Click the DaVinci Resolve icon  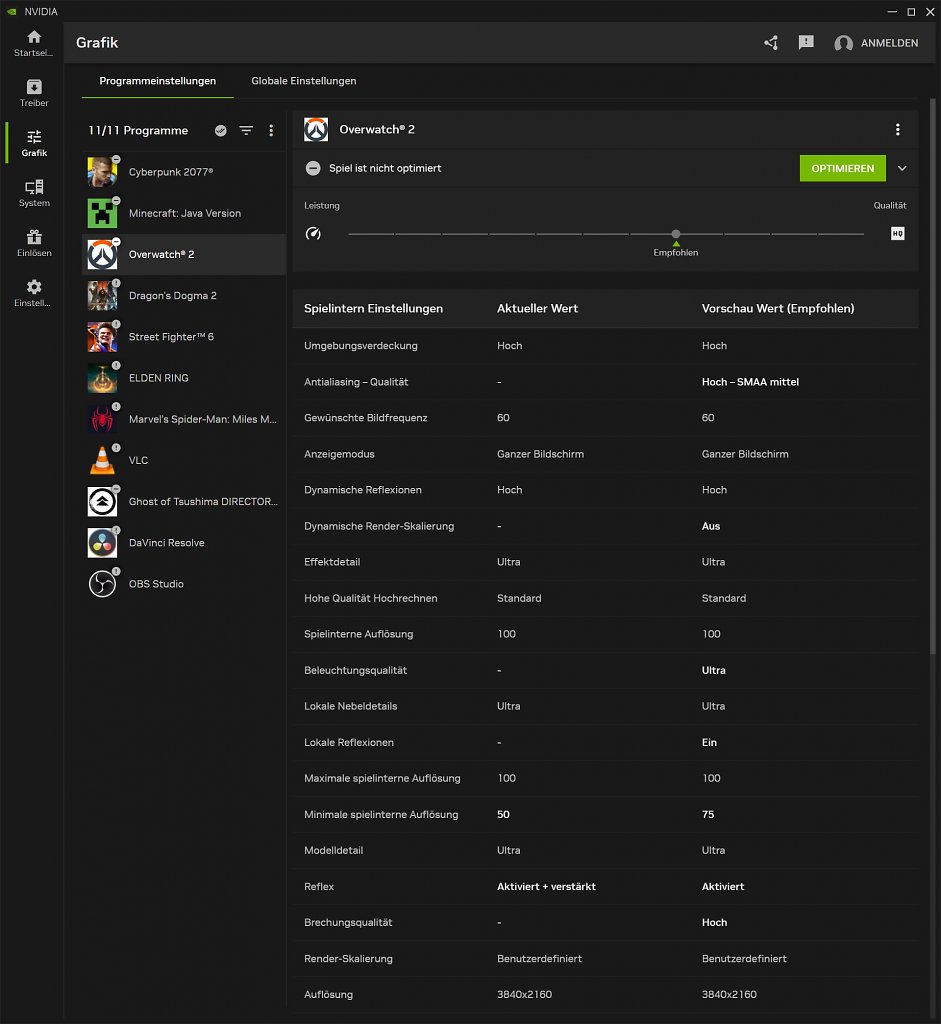click(103, 543)
